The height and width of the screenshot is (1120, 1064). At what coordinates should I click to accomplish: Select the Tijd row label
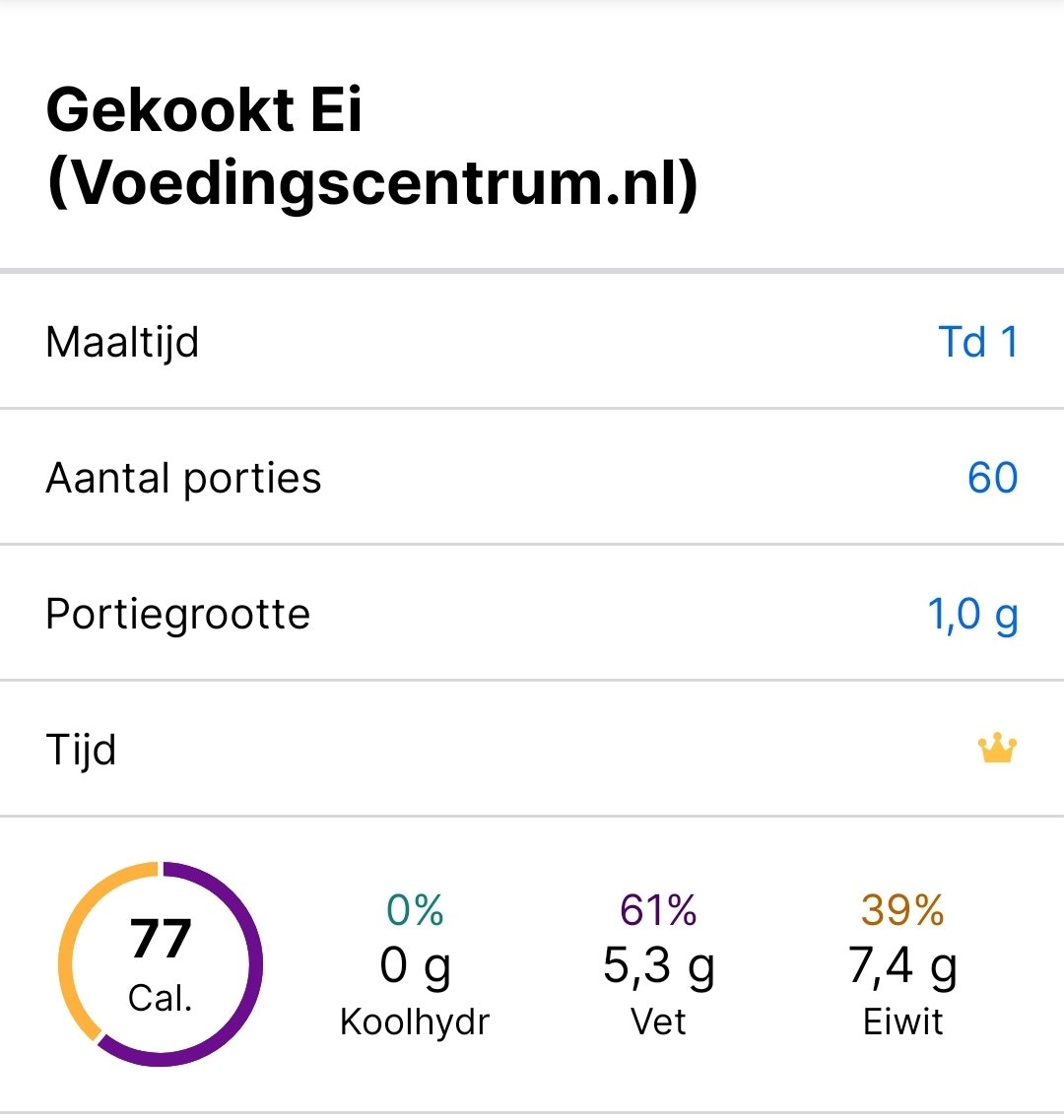coord(81,750)
